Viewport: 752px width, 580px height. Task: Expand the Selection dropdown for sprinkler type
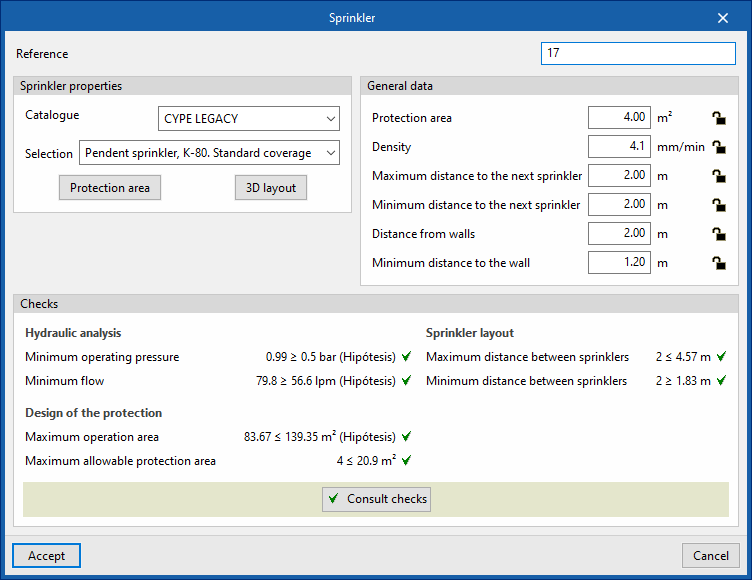coord(209,153)
